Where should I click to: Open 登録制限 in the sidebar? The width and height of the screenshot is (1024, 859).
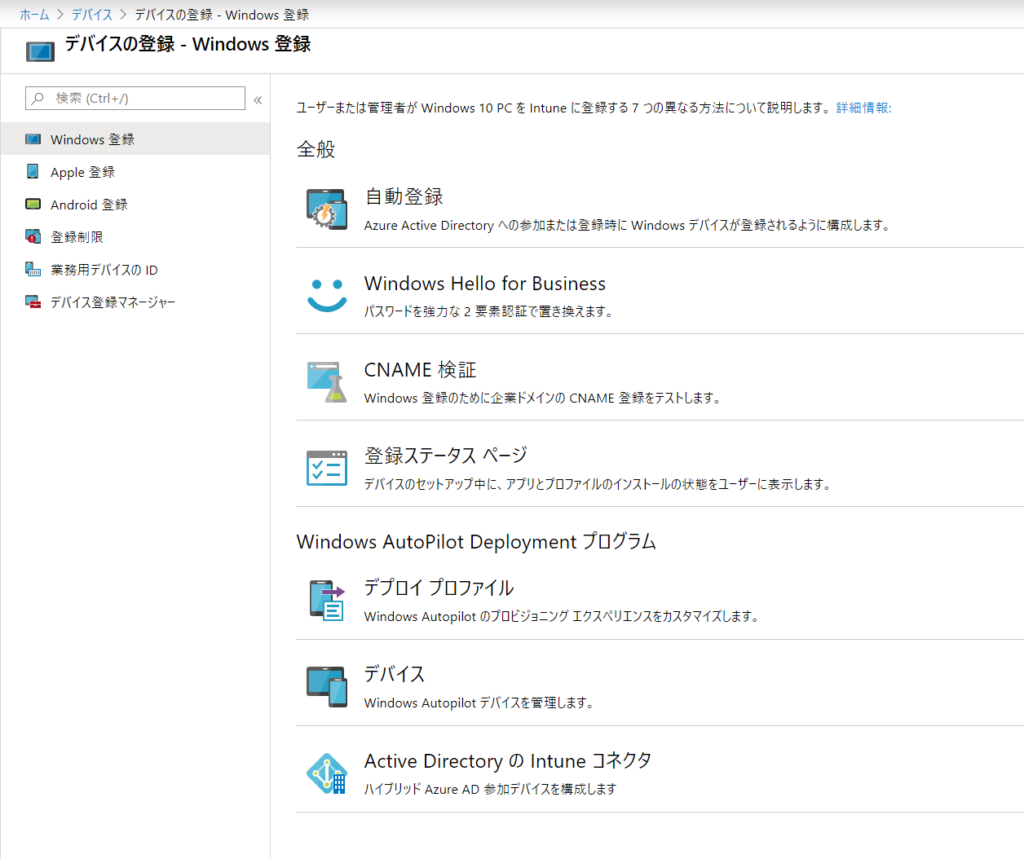135,236
